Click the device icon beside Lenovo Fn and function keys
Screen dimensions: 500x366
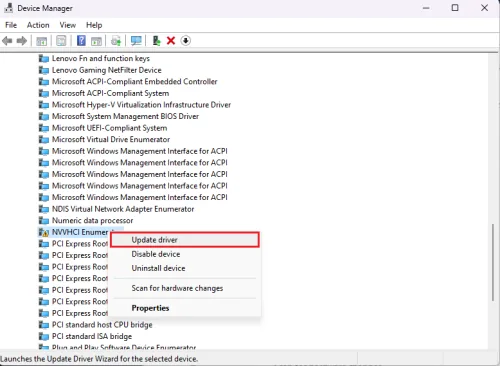tap(44, 59)
